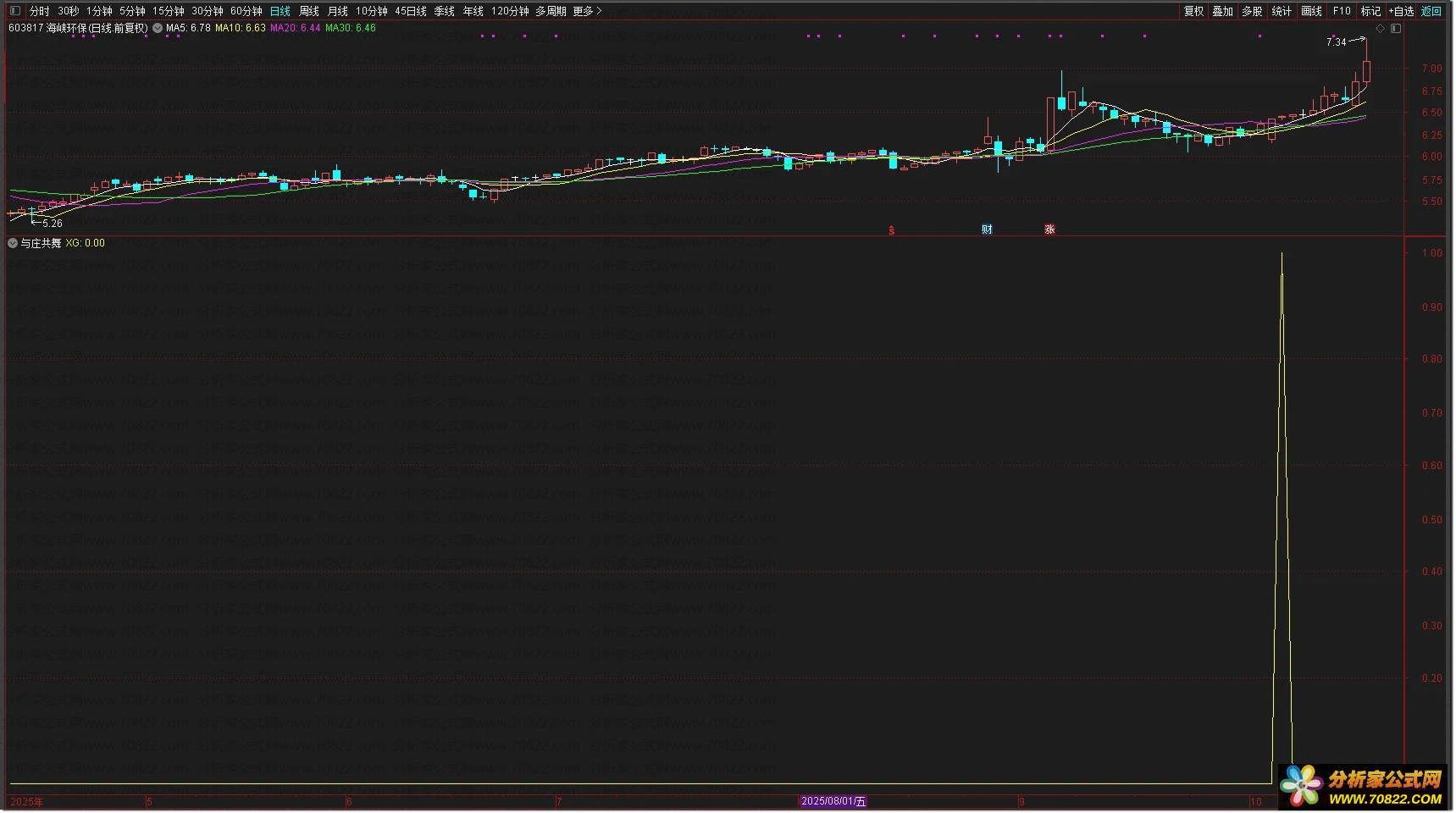Click the 1.00 indicator axis label
This screenshot has width=1456, height=813.
1431,253
